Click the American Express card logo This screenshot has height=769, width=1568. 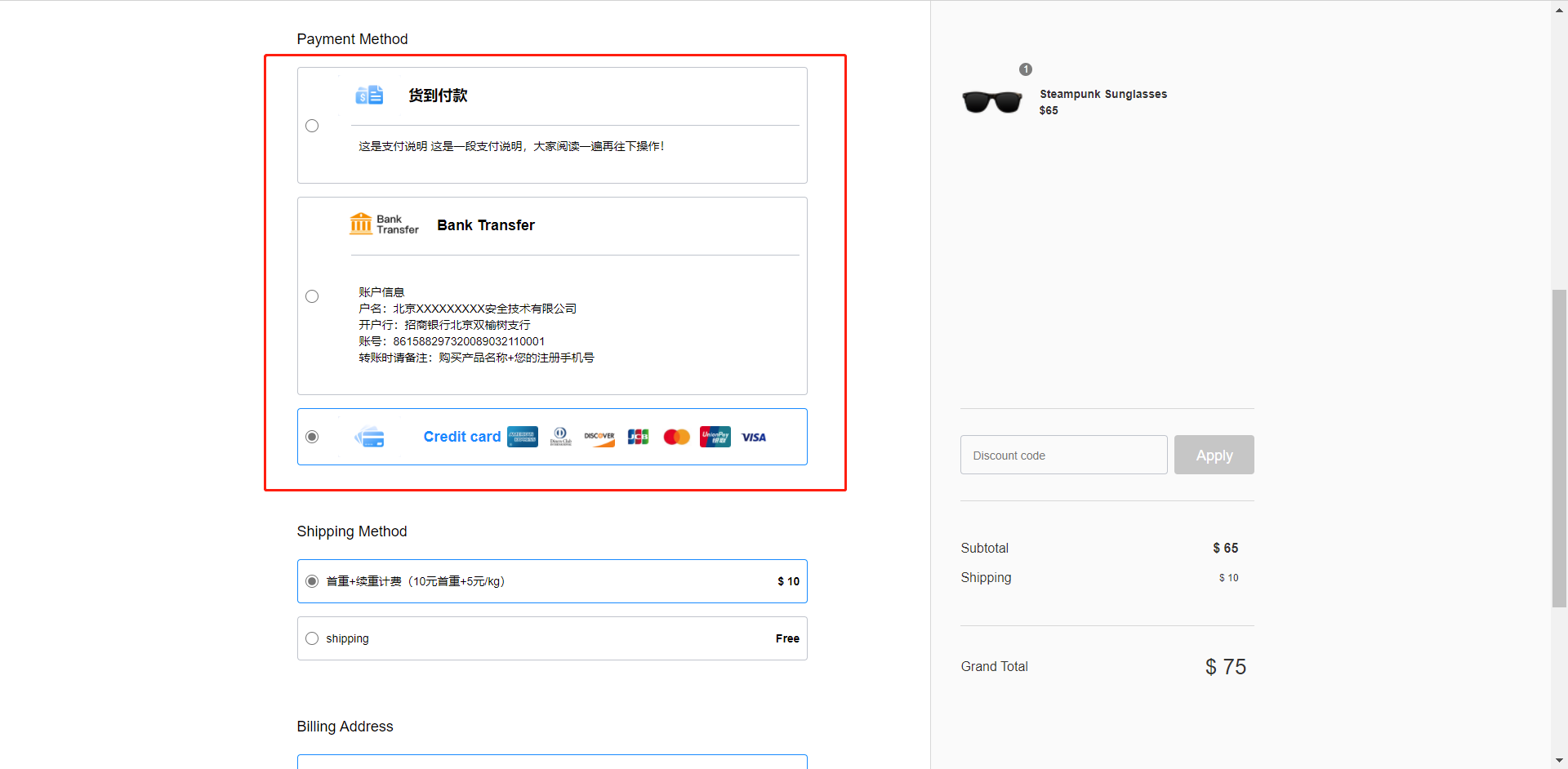[x=522, y=437]
